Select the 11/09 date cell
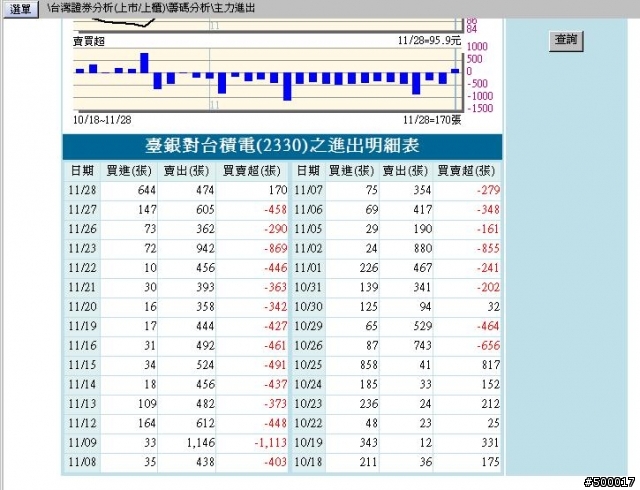640x490 pixels. point(82,443)
